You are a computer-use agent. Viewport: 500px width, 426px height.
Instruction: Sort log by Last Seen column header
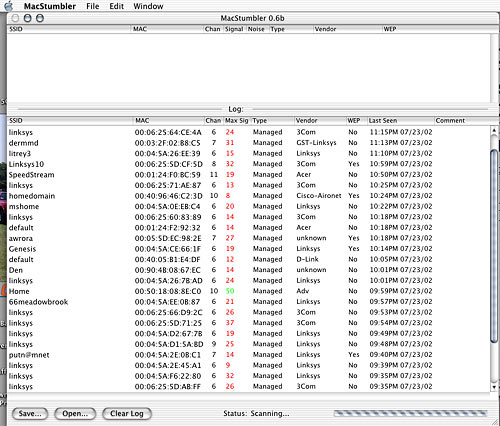pyautogui.click(x=400, y=121)
